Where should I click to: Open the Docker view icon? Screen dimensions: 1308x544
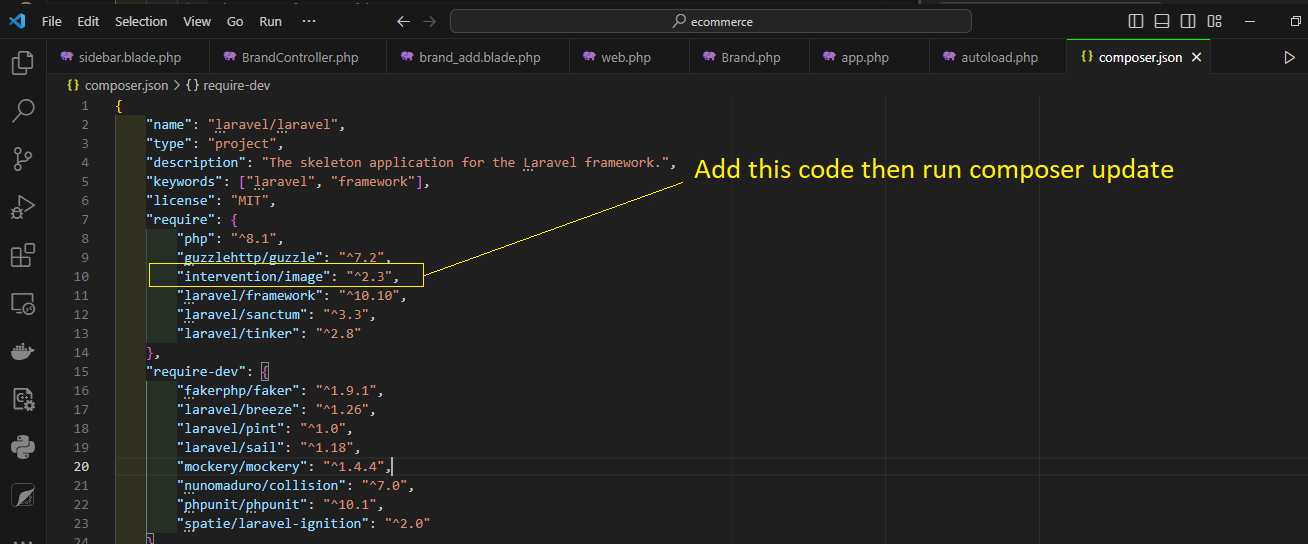(x=22, y=351)
